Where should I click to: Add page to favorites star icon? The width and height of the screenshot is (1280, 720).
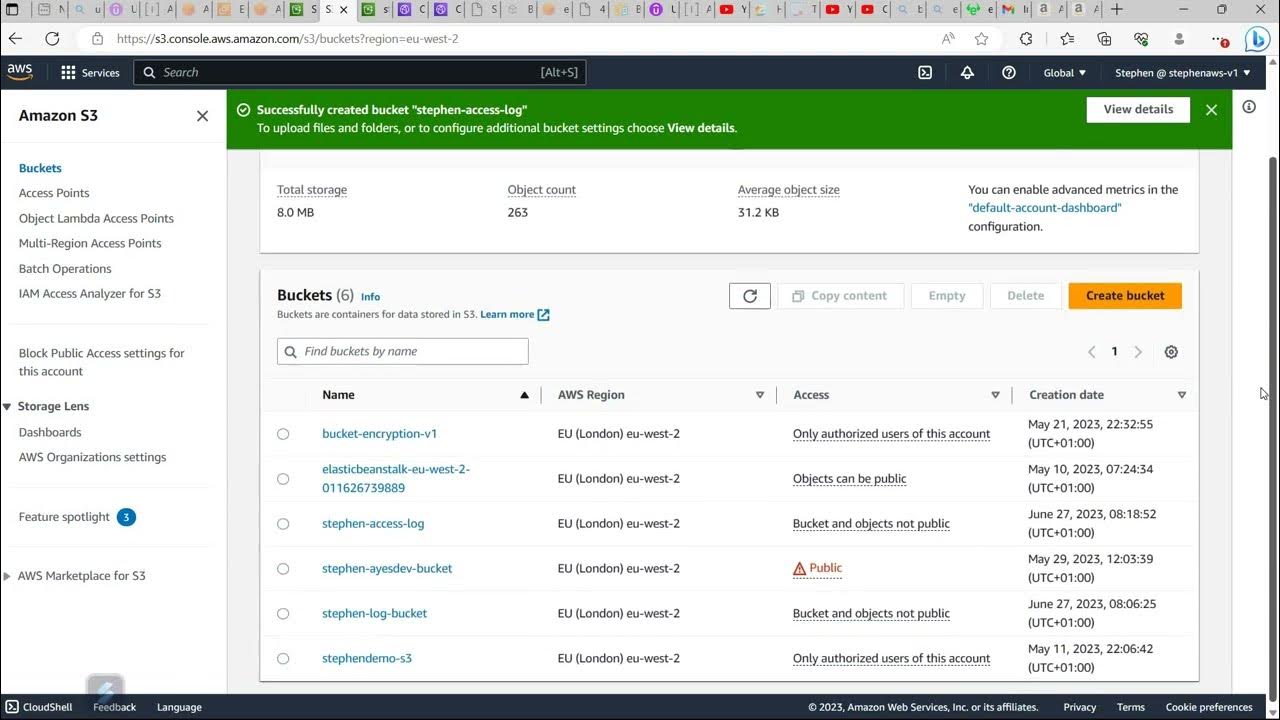981,39
